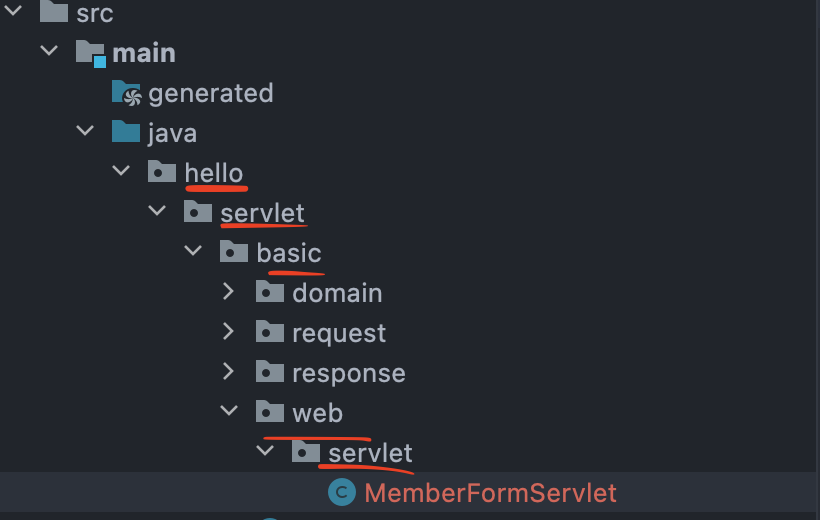
Task: Collapse the main folder
Action: click(x=49, y=51)
